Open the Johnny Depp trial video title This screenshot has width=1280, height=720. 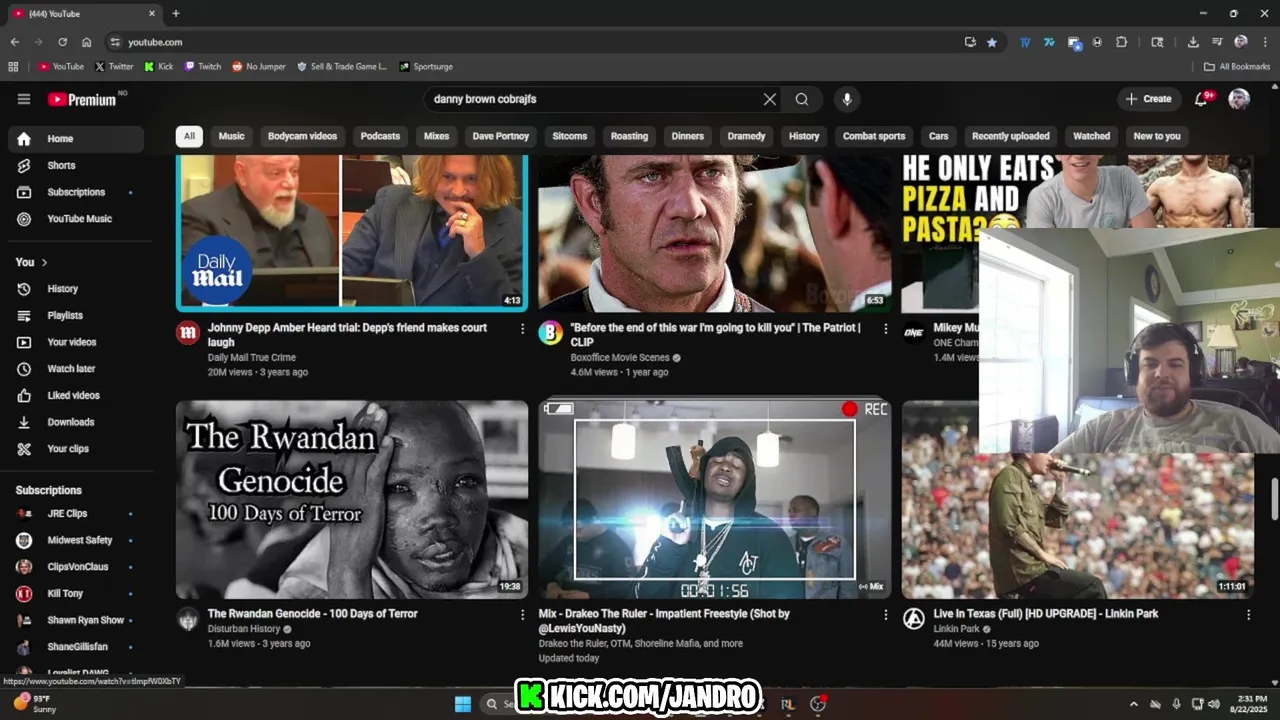coord(347,335)
